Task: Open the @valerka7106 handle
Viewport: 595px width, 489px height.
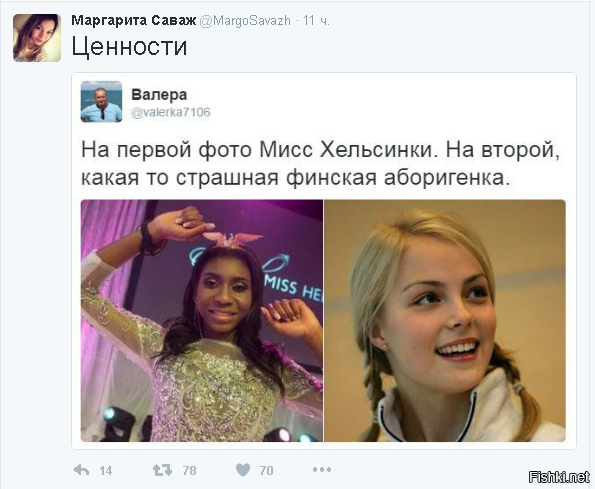Action: (170, 112)
